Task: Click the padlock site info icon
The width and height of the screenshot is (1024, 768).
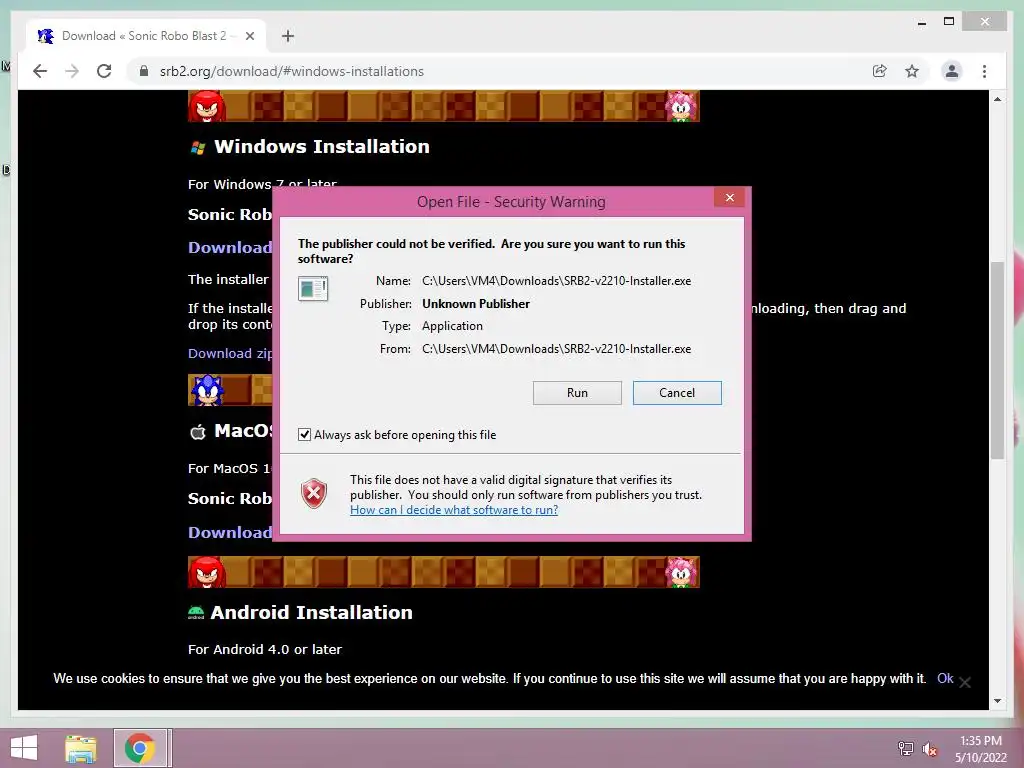Action: click(144, 71)
